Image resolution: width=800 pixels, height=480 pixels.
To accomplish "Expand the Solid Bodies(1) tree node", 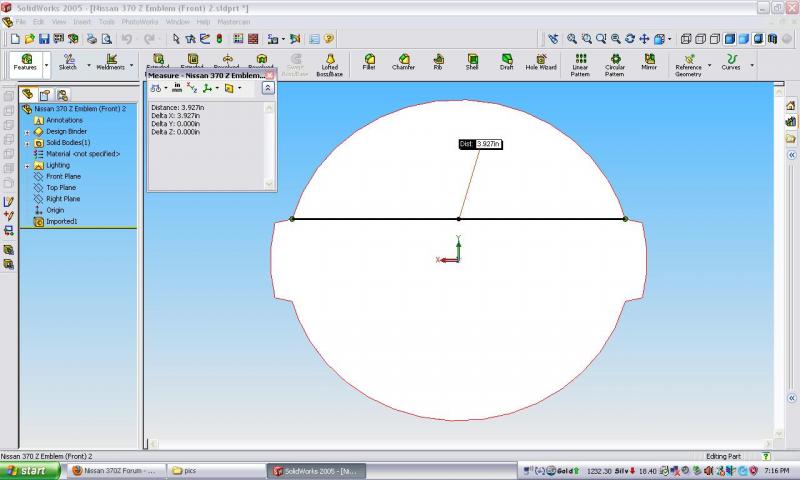I will pyautogui.click(x=27, y=143).
